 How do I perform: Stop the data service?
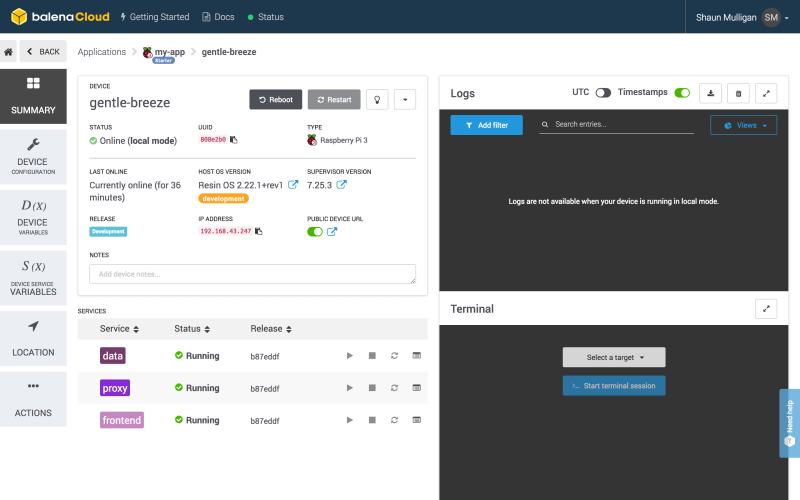(372, 356)
